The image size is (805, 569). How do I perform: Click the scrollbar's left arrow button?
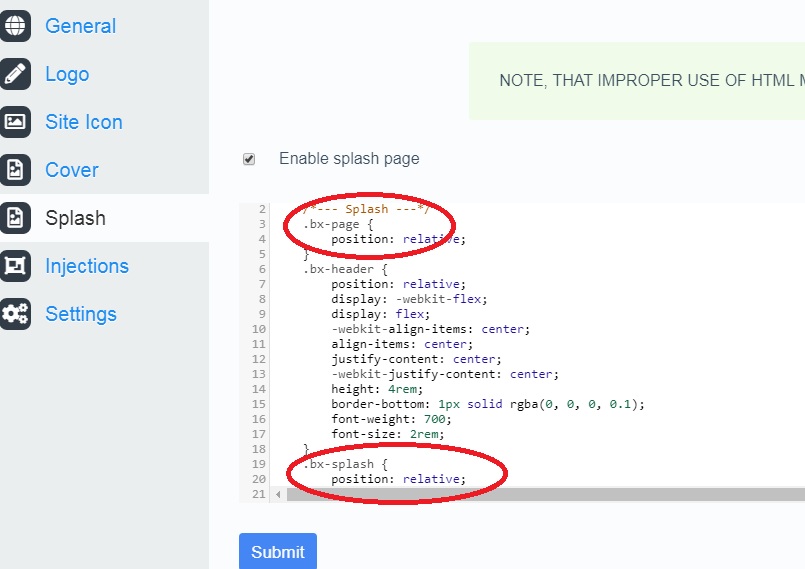coord(278,494)
